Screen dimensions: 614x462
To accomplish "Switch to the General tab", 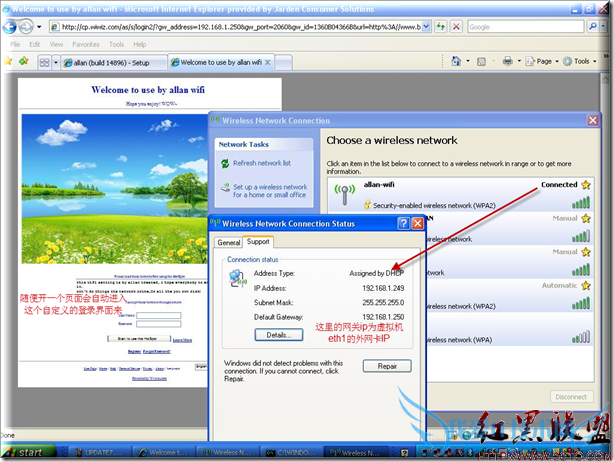I will (x=228, y=242).
